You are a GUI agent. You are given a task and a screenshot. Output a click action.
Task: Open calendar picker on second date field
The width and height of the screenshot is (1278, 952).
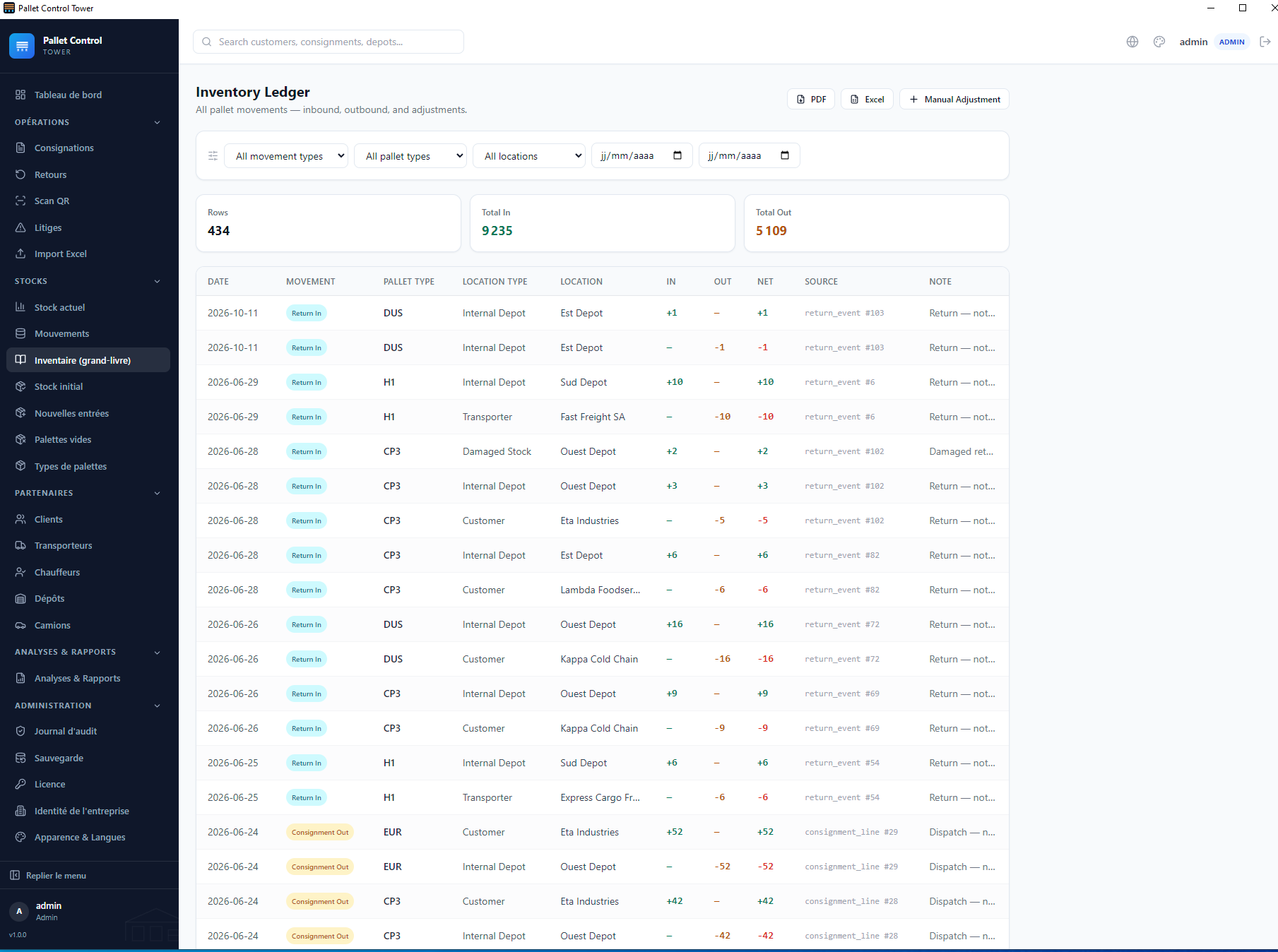[x=785, y=155]
